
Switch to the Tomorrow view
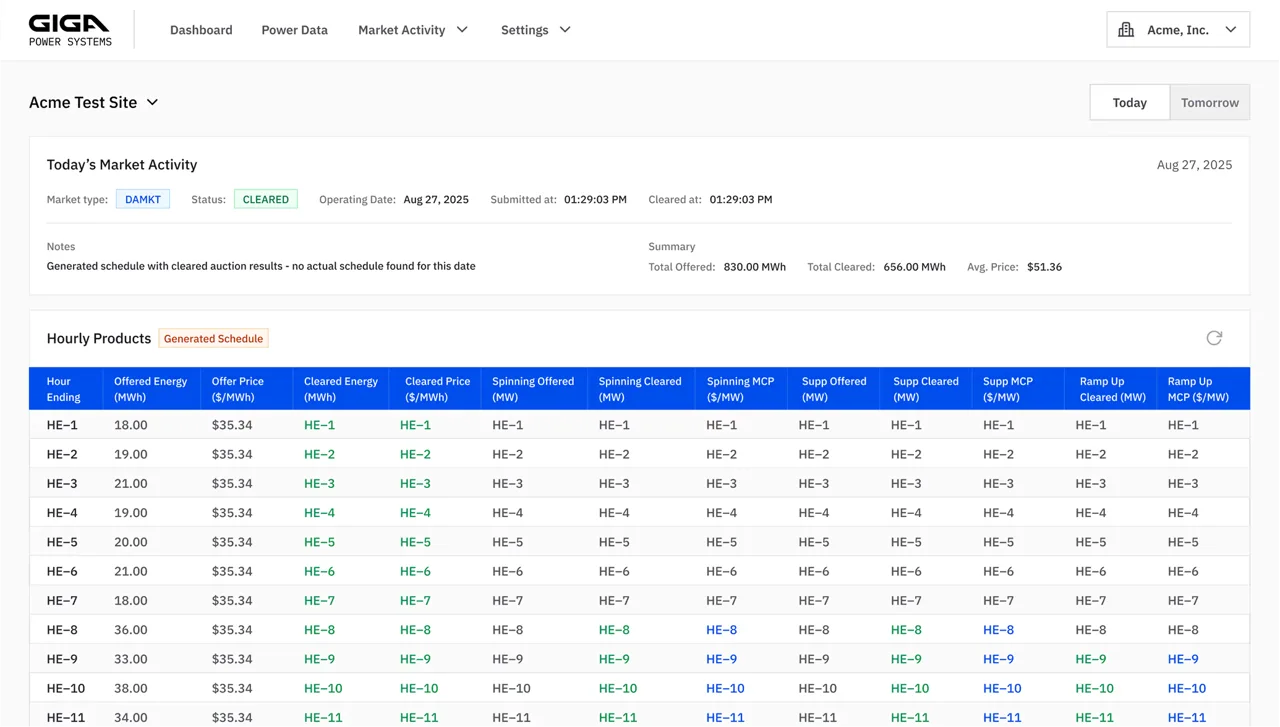point(1210,102)
